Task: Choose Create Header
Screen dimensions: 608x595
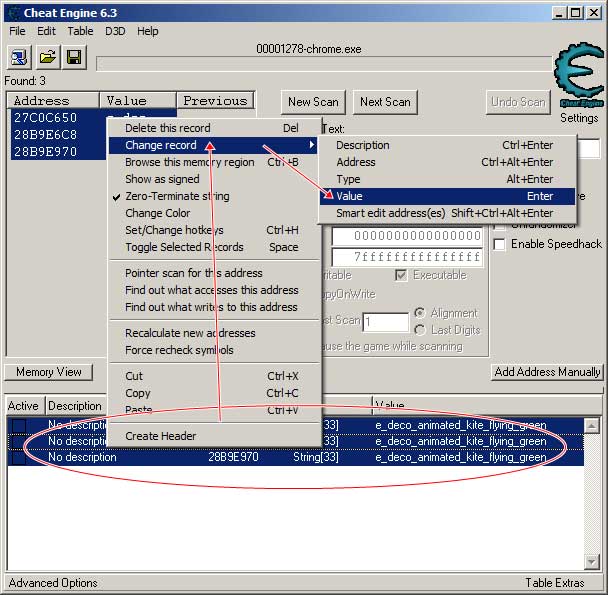Action: click(212, 436)
